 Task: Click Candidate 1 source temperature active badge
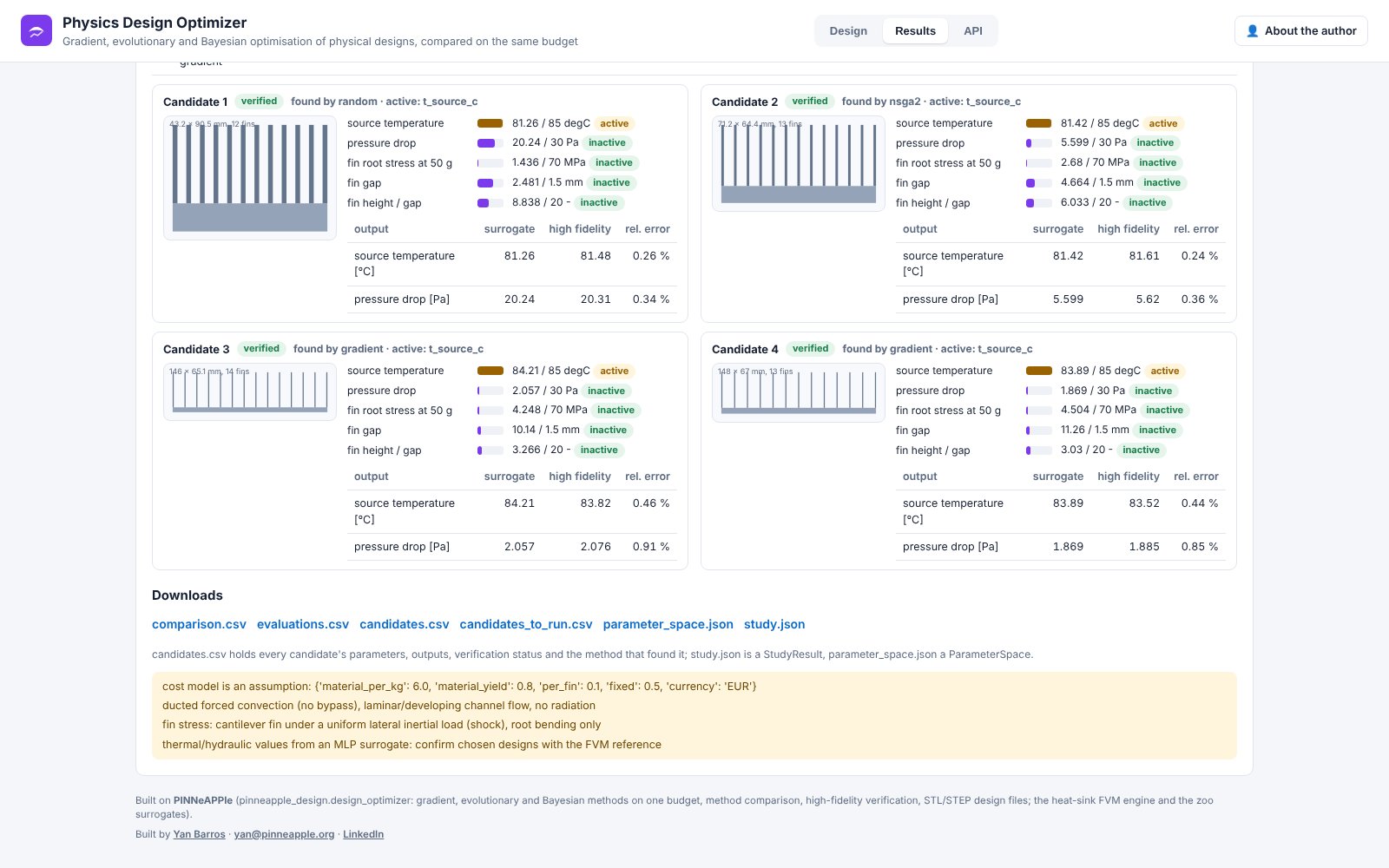click(x=615, y=123)
